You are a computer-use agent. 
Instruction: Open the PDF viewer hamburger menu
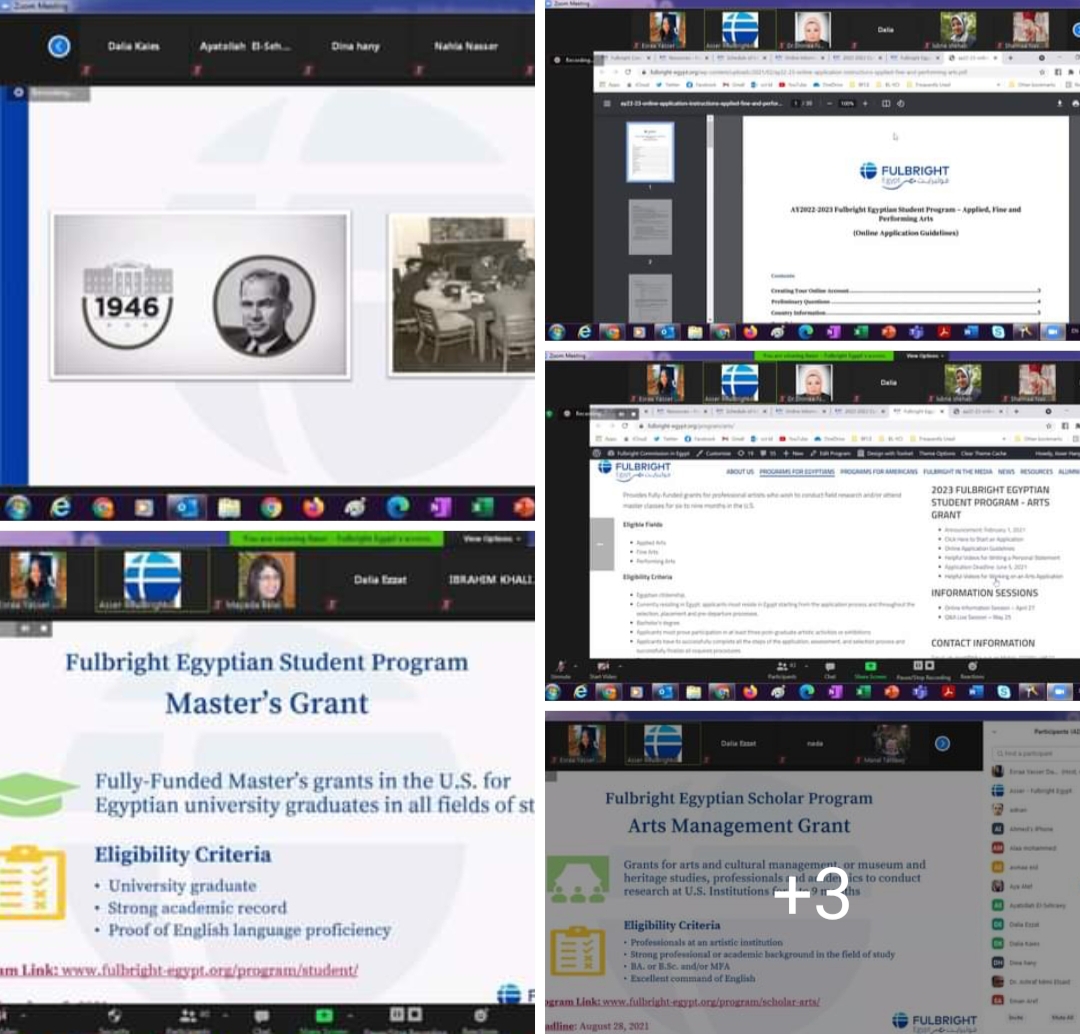point(607,104)
